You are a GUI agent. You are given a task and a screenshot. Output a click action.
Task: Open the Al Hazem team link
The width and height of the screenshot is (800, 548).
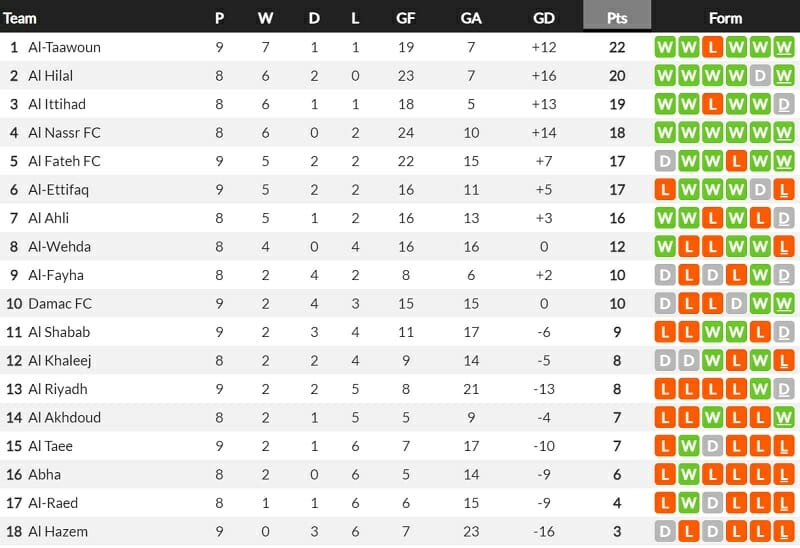(58, 532)
